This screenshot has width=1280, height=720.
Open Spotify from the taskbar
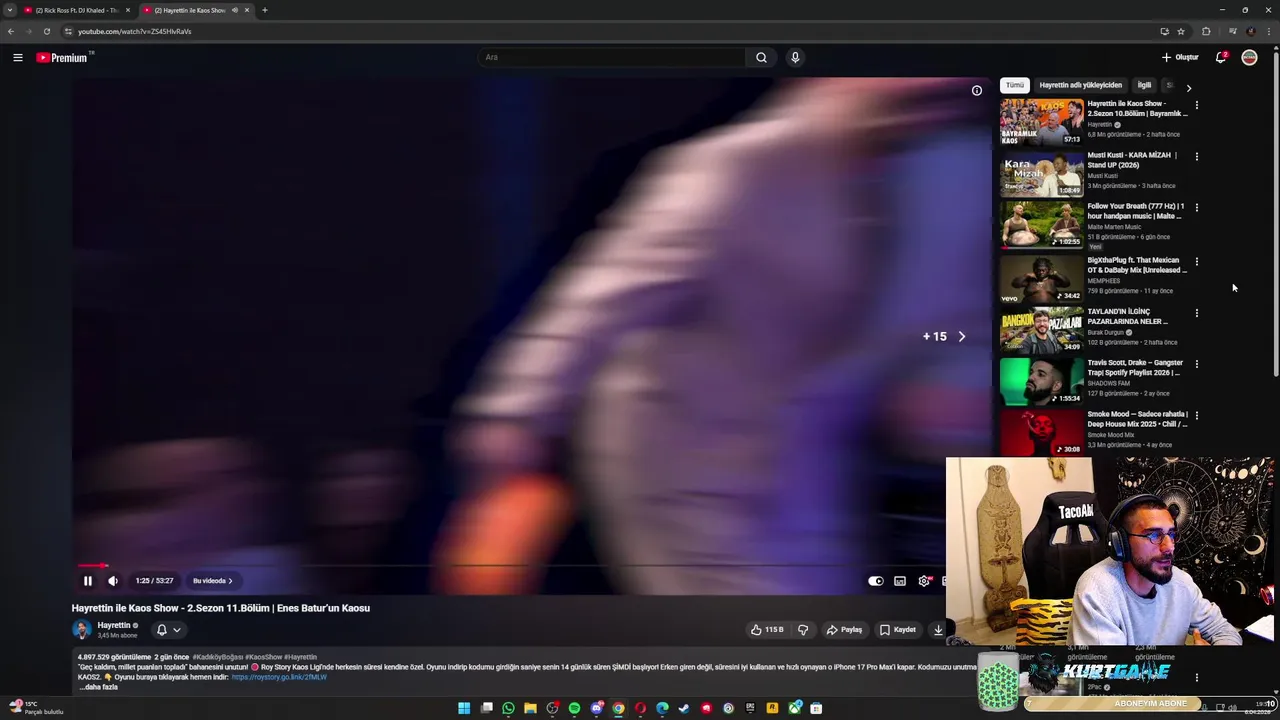point(574,708)
